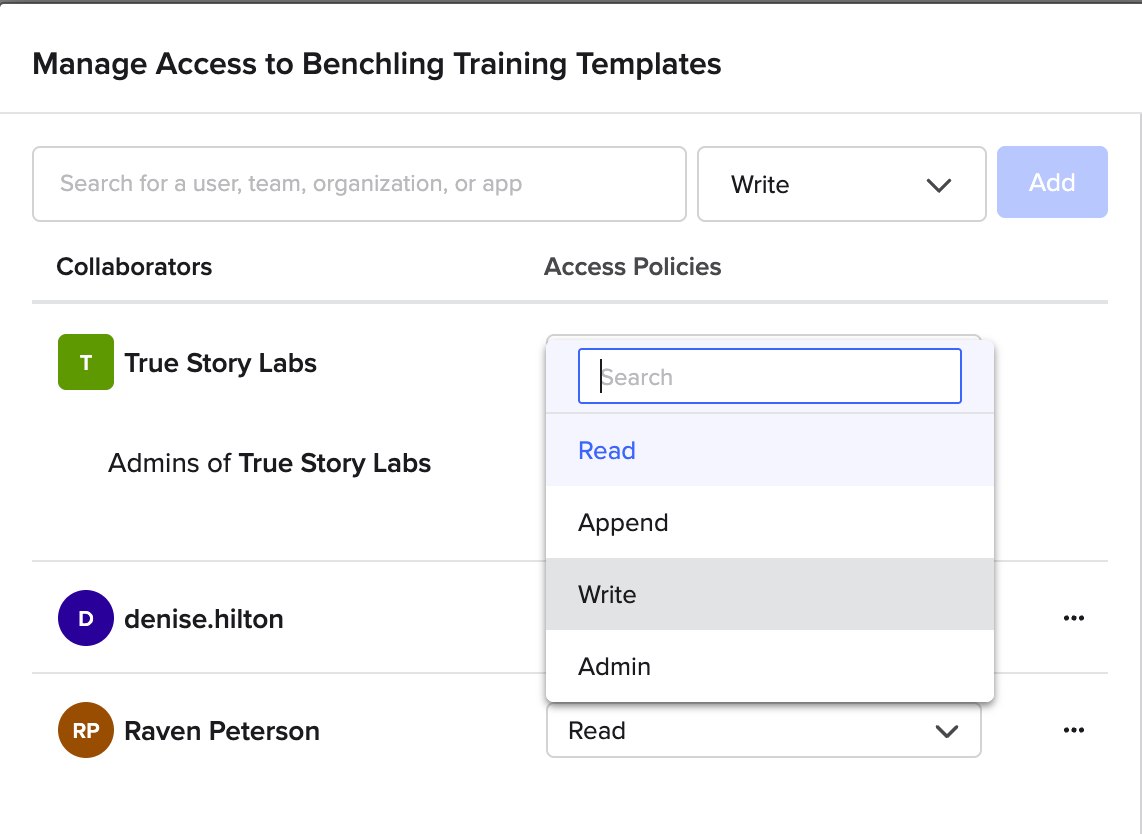The height and width of the screenshot is (834, 1142).
Task: Expand the Write permission dropdown beside Add
Action: pyautogui.click(x=841, y=184)
